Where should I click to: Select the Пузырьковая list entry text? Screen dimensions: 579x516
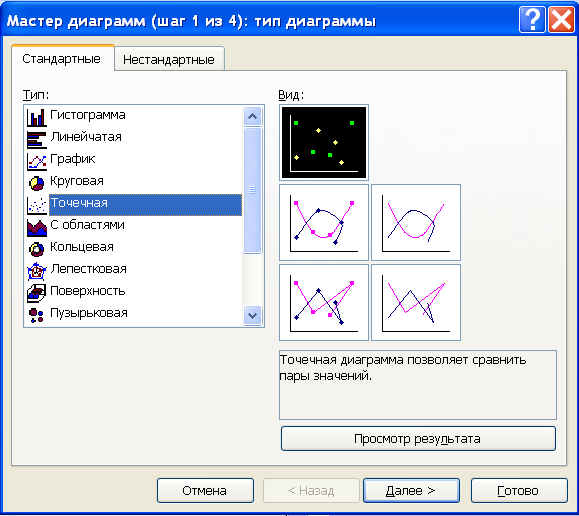[89, 313]
